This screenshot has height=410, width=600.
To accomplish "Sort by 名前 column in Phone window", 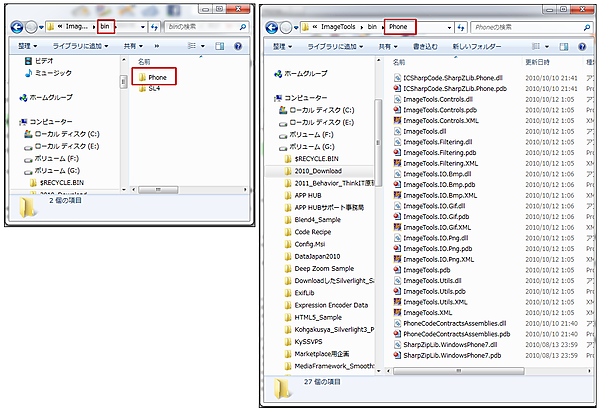I will (x=399, y=62).
